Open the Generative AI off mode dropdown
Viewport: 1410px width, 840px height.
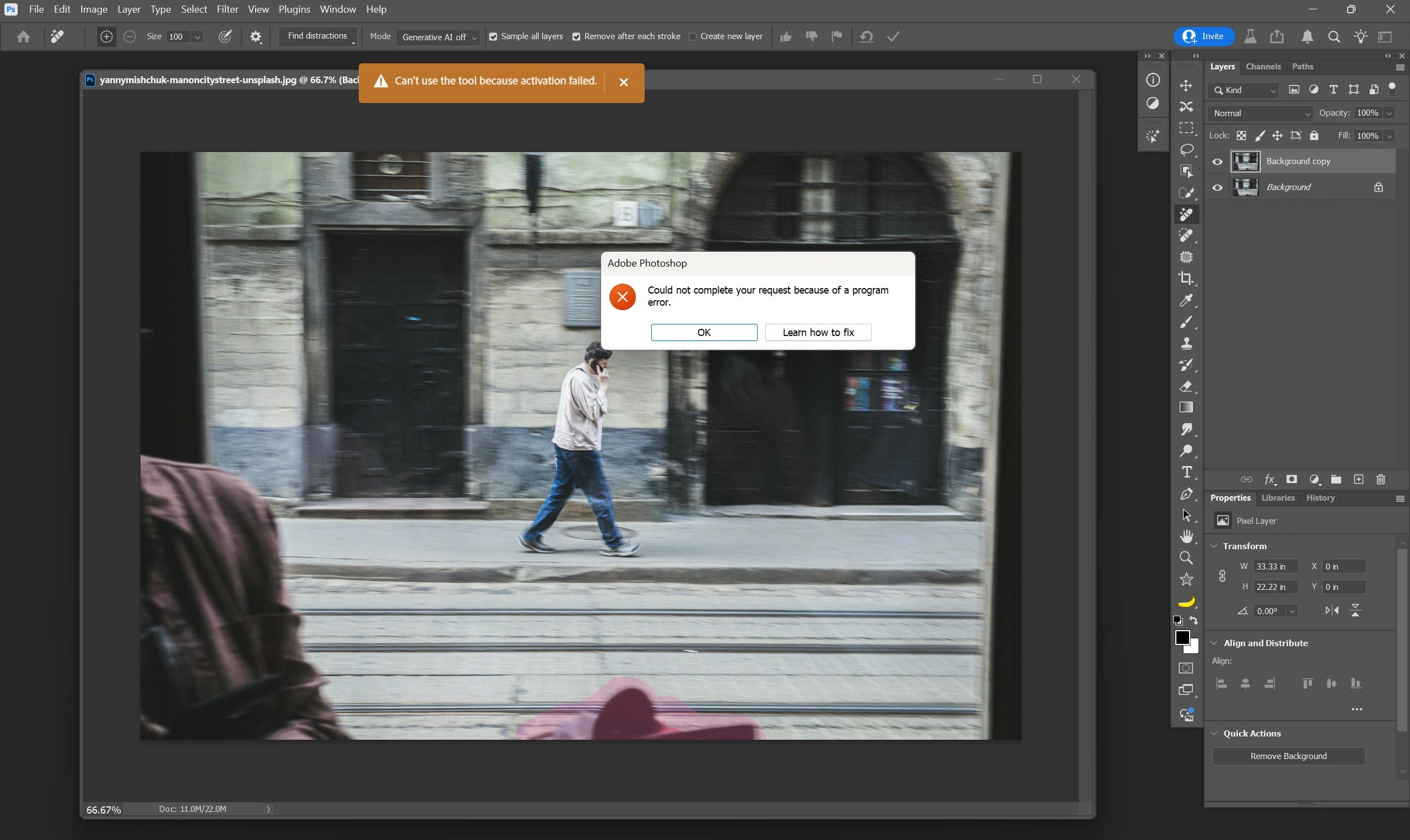point(439,37)
